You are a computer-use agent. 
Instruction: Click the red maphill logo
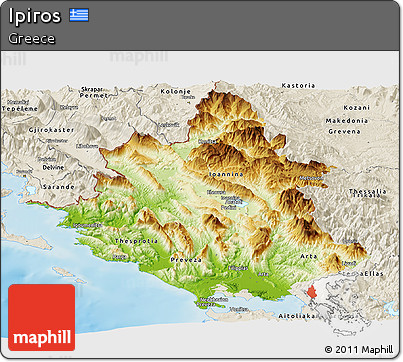(x=42, y=317)
